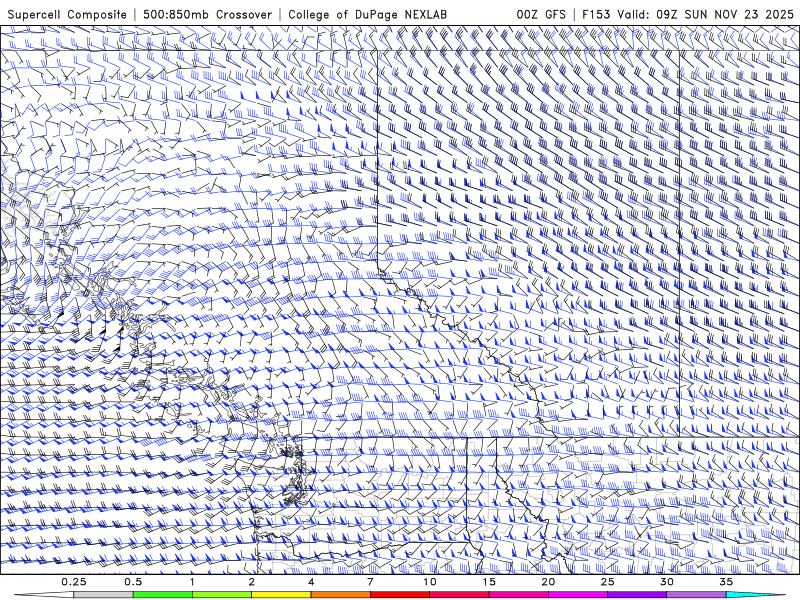800x600 pixels.
Task: Select the orange color bar segment
Action: (340, 595)
